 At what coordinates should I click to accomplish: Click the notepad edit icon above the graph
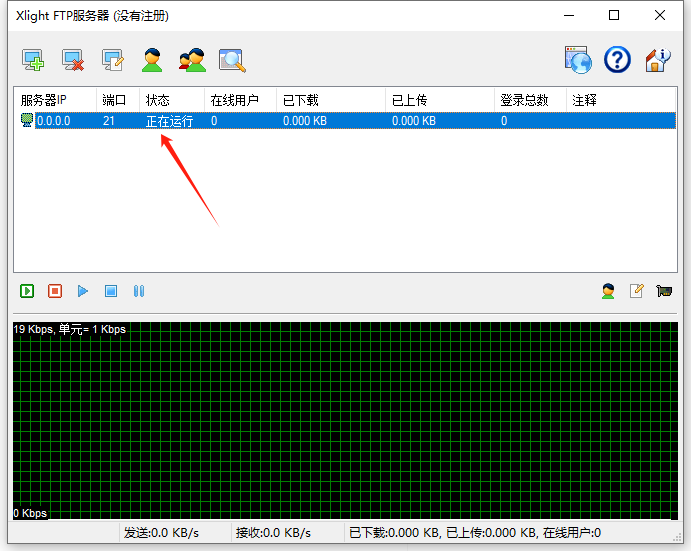click(636, 291)
